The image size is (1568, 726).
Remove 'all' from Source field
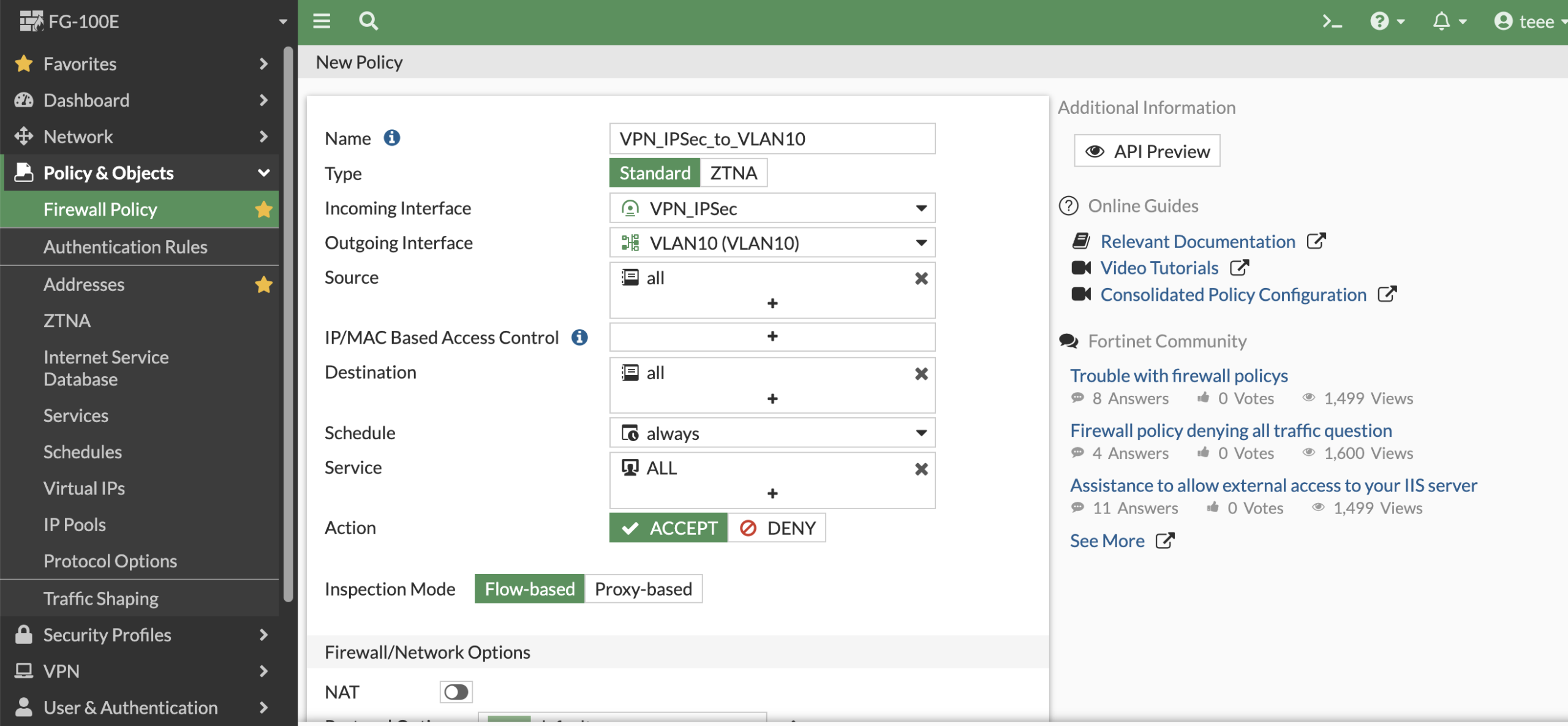point(921,279)
